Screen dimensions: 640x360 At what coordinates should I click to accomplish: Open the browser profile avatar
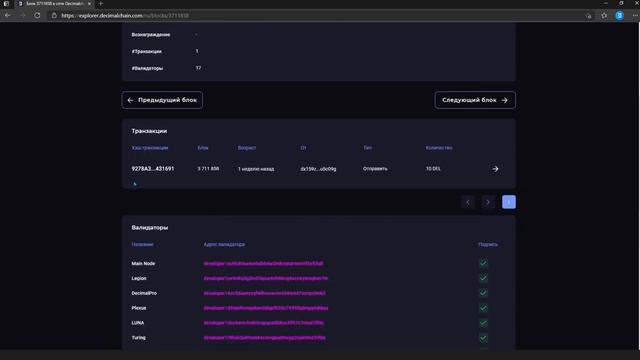(619, 16)
